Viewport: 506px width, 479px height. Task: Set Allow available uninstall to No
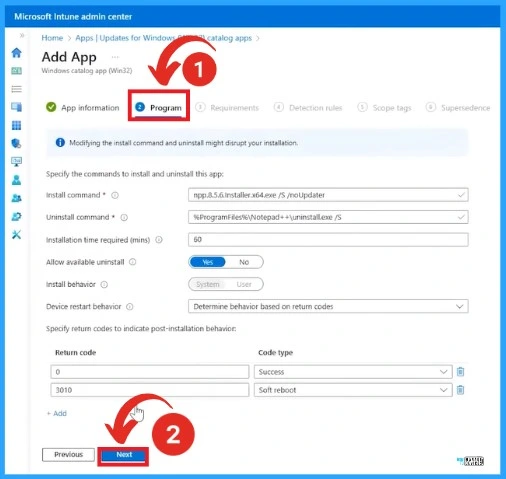coord(244,262)
